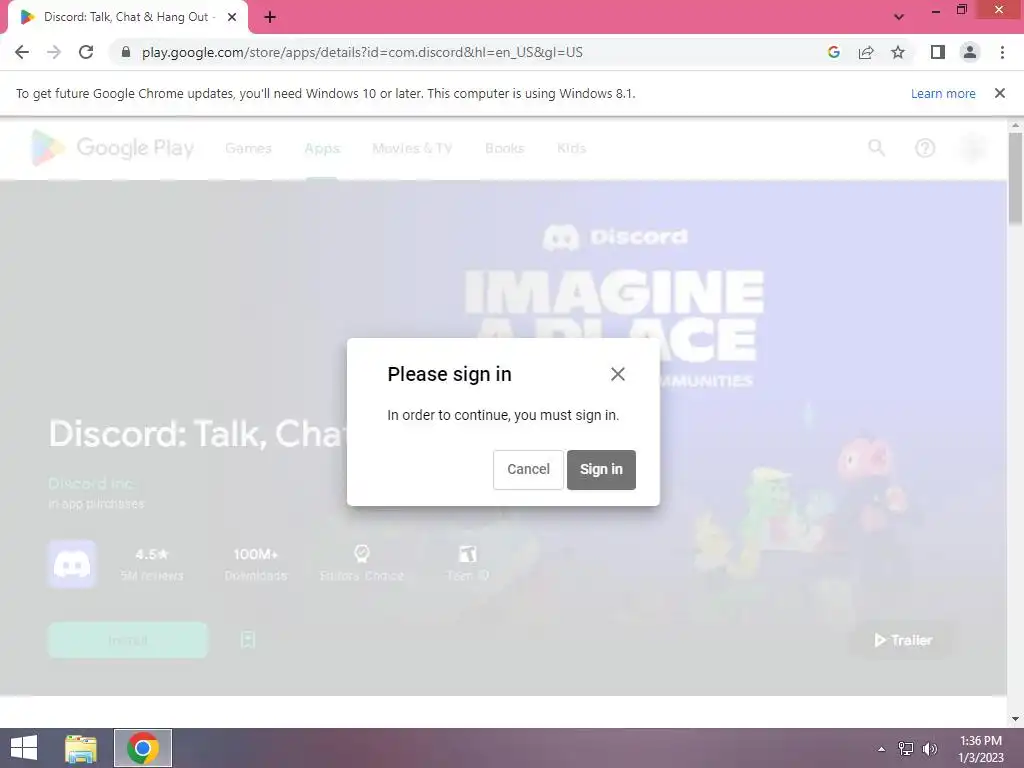Open File Explorer from taskbar
The width and height of the screenshot is (1024, 768).
(x=81, y=748)
